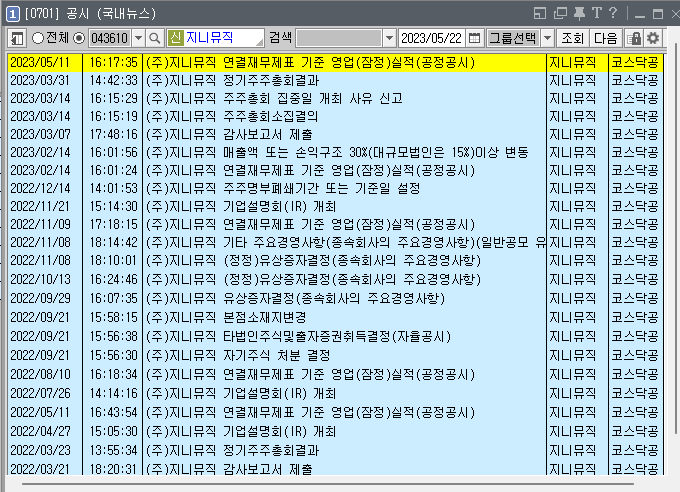Open the 2022/07/26 기업설명회(IR) 개최 row
Screen dimensions: 680x492
(335, 393)
